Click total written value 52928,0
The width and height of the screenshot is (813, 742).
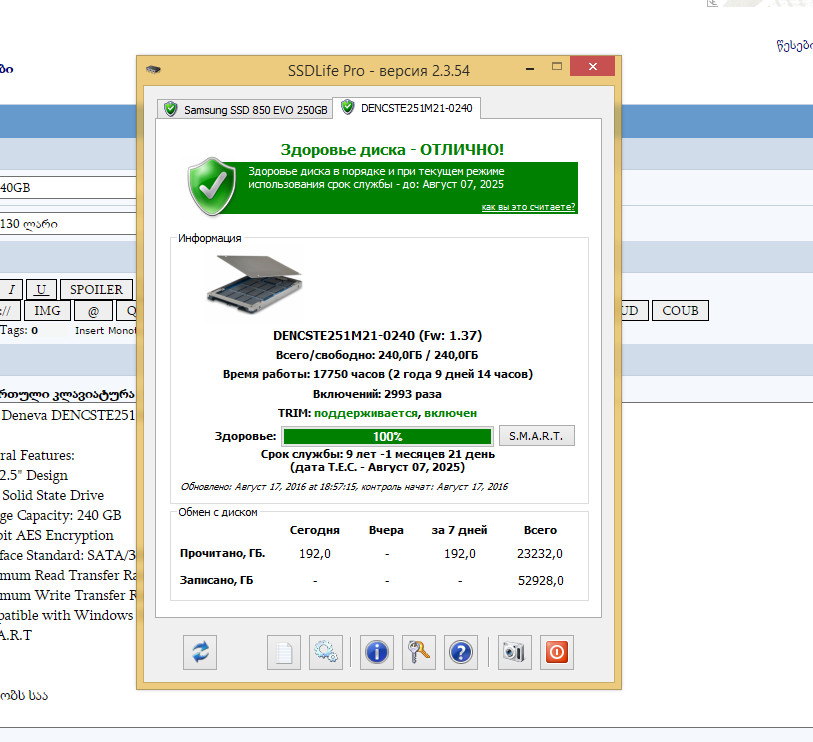(540, 581)
